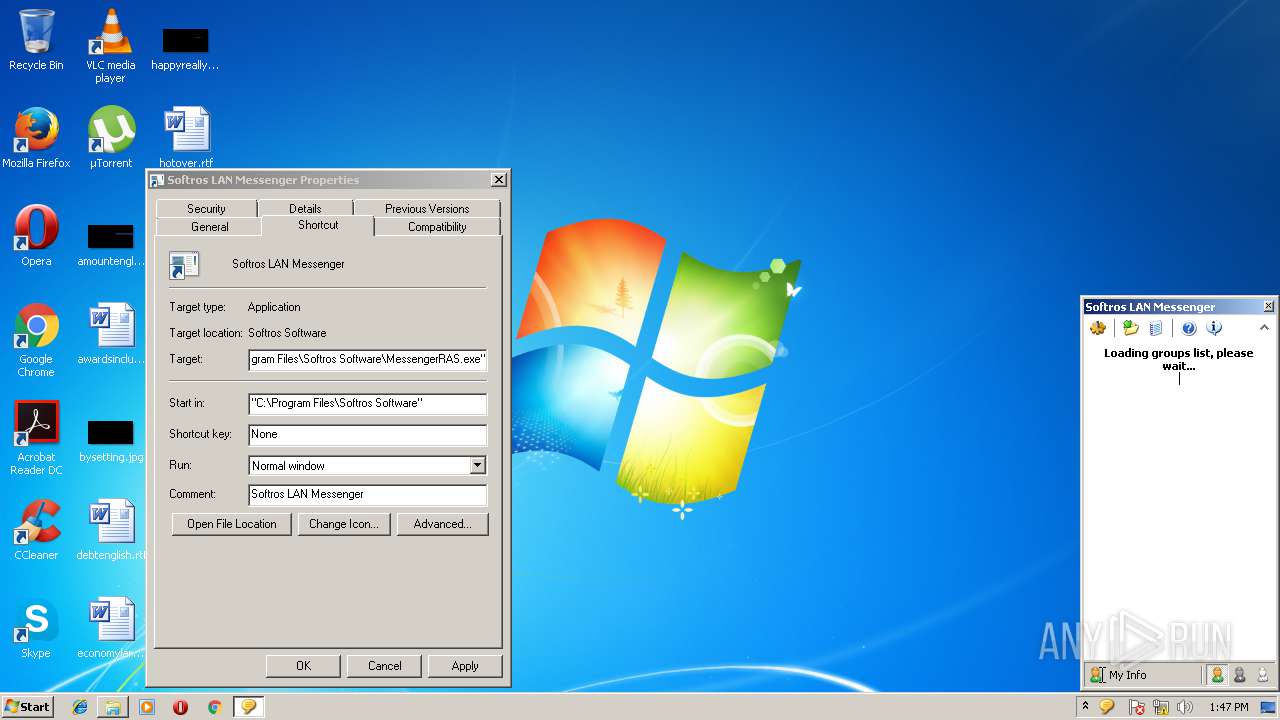Select the Mozilla Firefox desktop icon

coord(36,138)
